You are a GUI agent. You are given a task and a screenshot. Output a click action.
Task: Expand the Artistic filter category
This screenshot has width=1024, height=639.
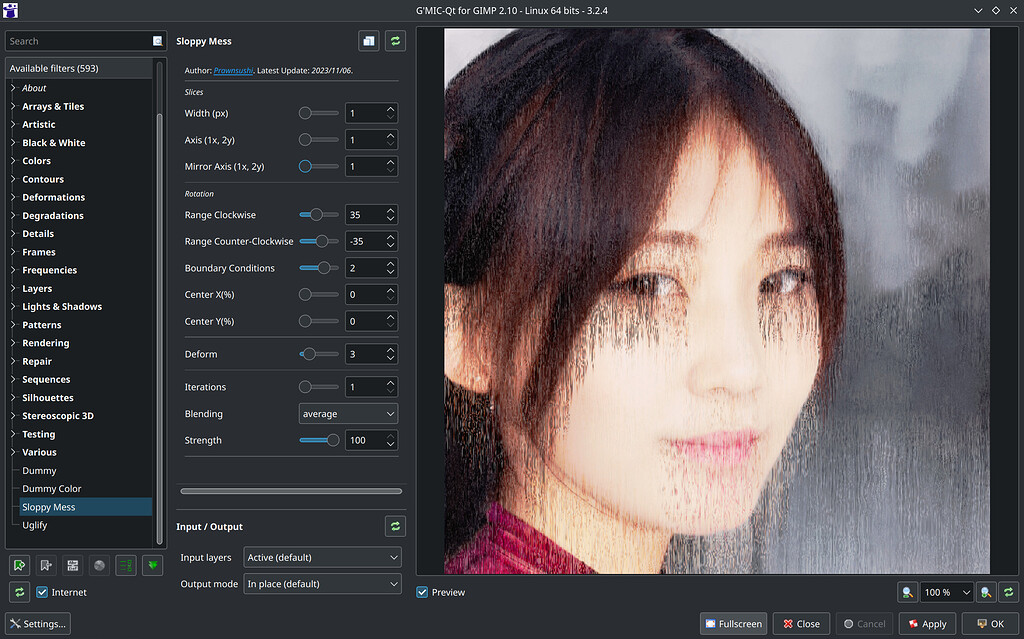pyautogui.click(x=38, y=124)
